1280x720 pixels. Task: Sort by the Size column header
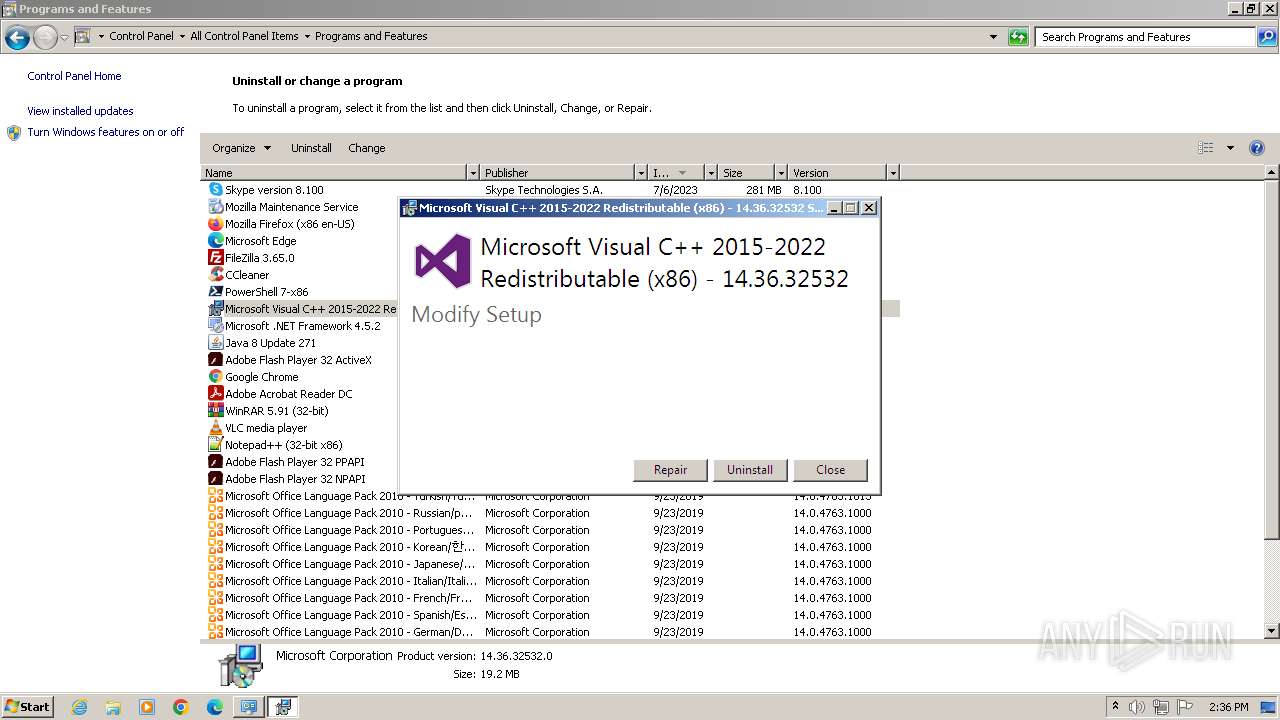pos(747,173)
